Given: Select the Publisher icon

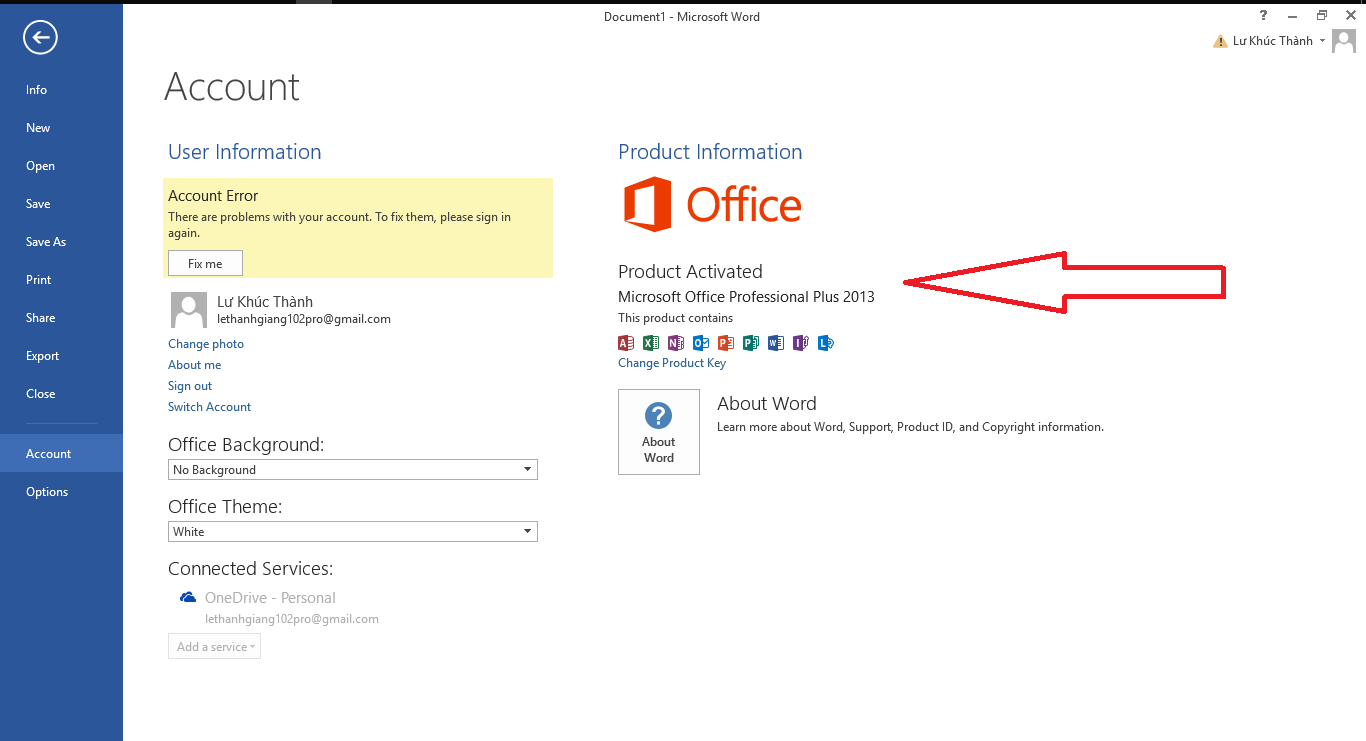Looking at the screenshot, I should click(751, 343).
